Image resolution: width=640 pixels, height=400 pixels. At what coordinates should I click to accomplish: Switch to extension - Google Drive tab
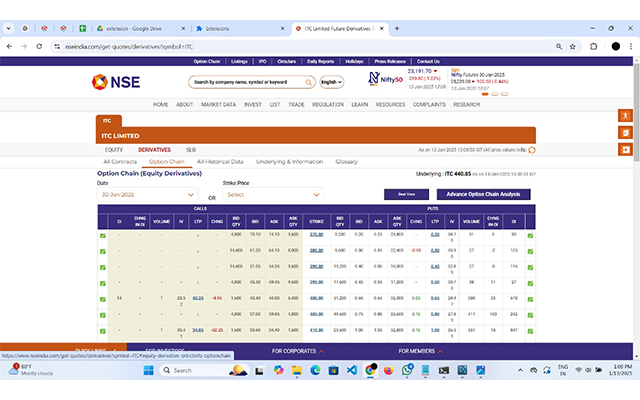pos(141,29)
